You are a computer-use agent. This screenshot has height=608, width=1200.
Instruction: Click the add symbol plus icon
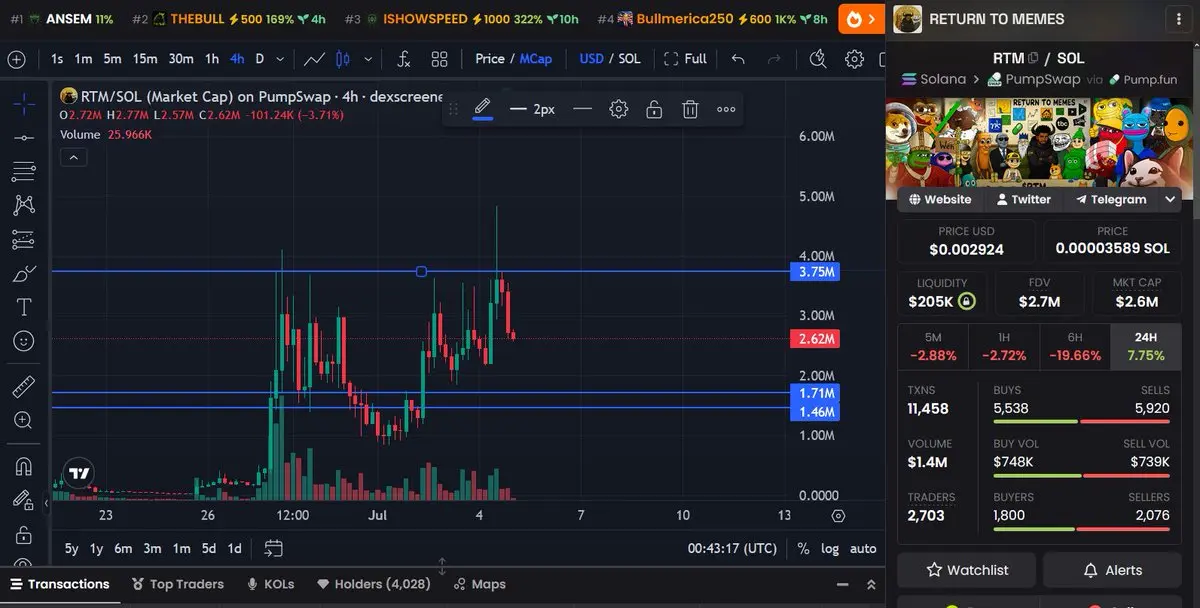coord(16,59)
